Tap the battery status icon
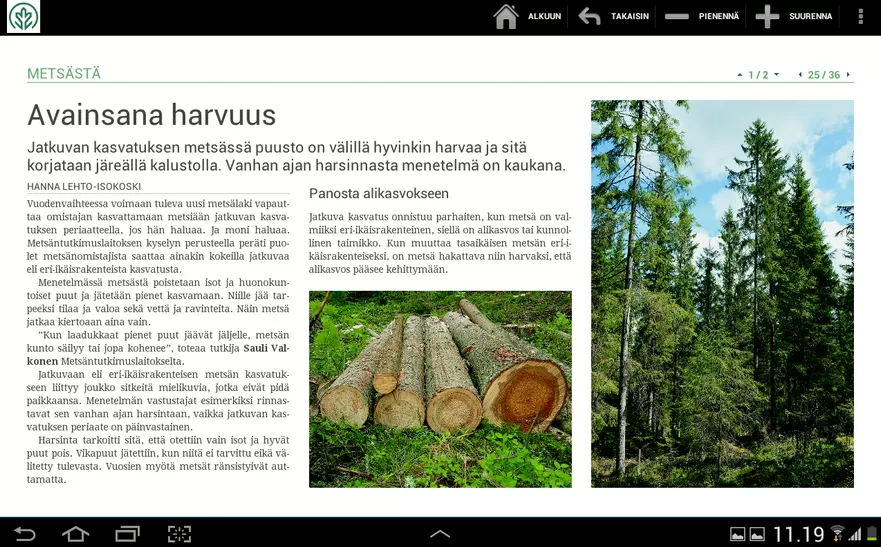The image size is (881, 547). [871, 534]
